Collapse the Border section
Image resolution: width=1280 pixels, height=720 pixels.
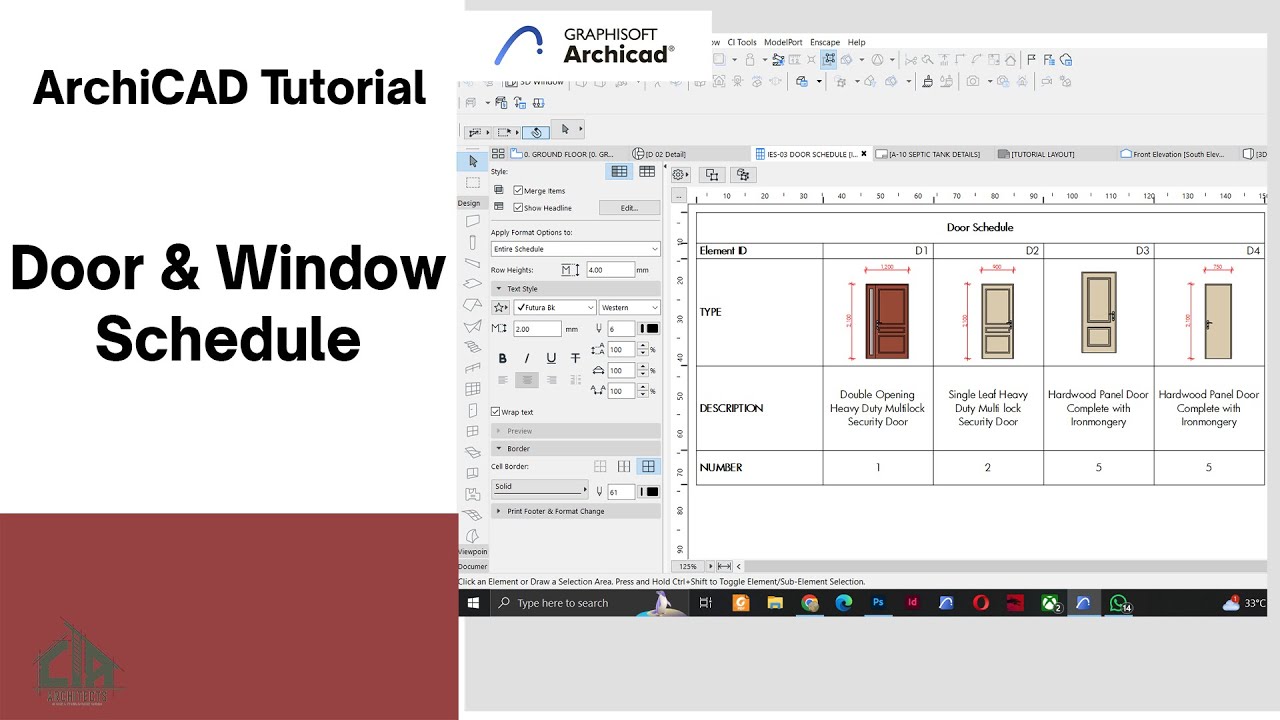coord(575,449)
